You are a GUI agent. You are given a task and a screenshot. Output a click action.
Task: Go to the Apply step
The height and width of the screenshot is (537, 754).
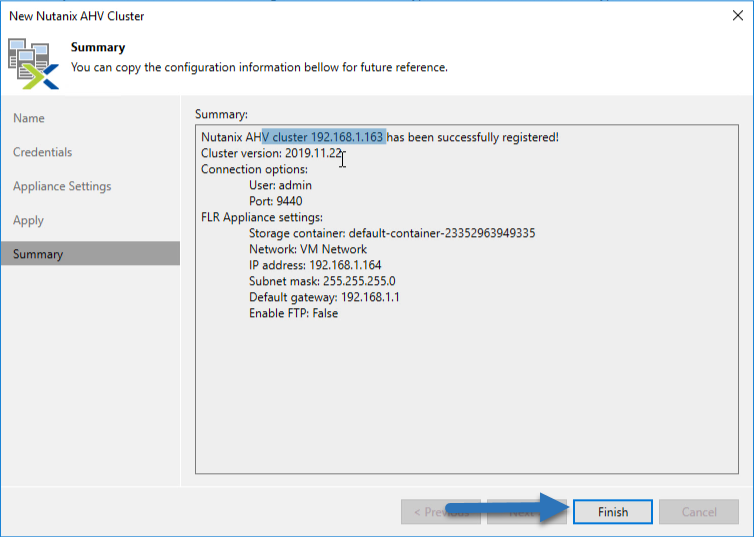[x=28, y=220]
